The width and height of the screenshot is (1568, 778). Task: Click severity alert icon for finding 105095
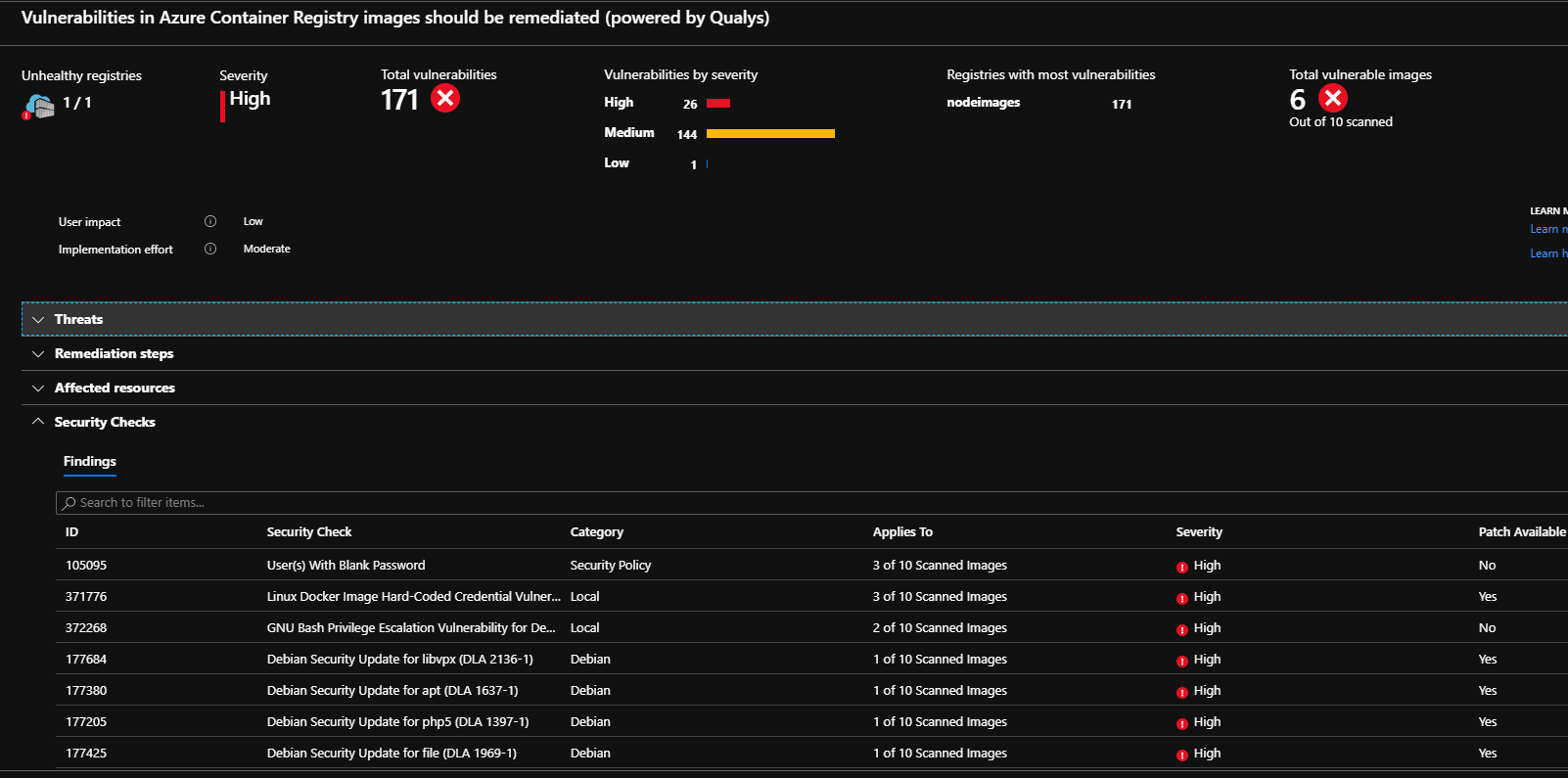coord(1182,567)
